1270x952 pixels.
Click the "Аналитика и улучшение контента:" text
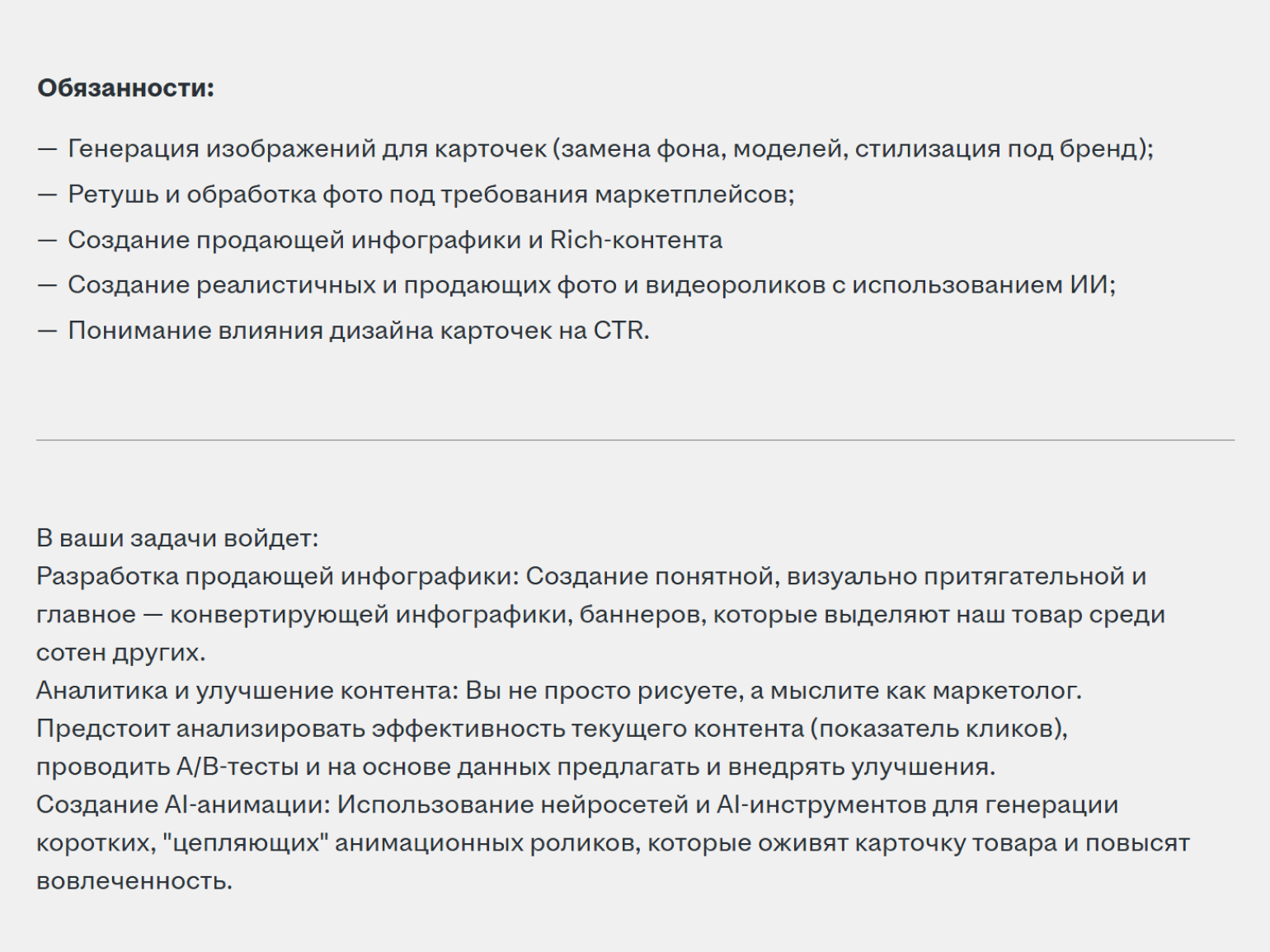point(247,690)
